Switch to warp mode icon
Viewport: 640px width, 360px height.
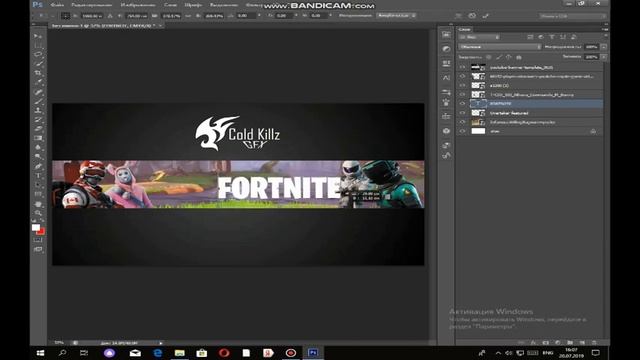click(x=459, y=16)
